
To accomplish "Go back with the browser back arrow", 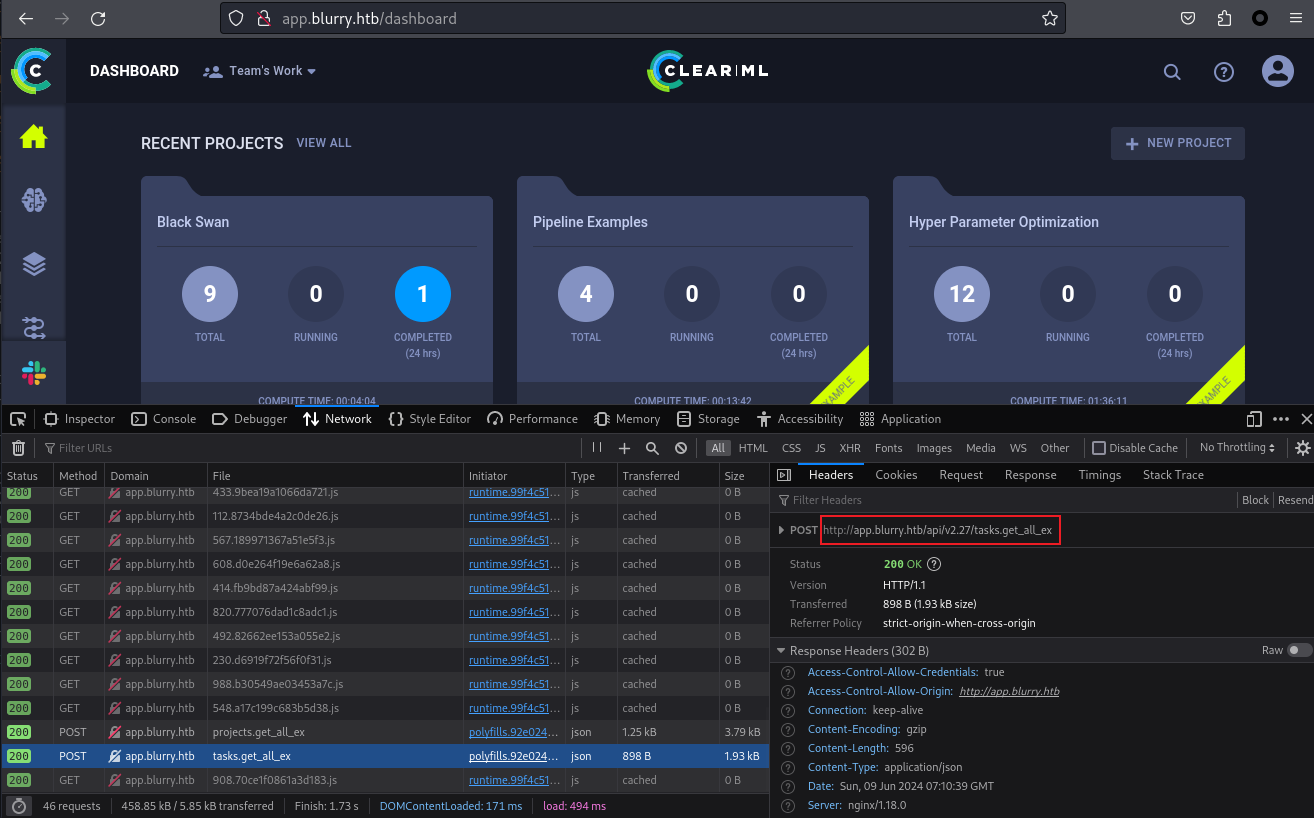I will (26, 18).
